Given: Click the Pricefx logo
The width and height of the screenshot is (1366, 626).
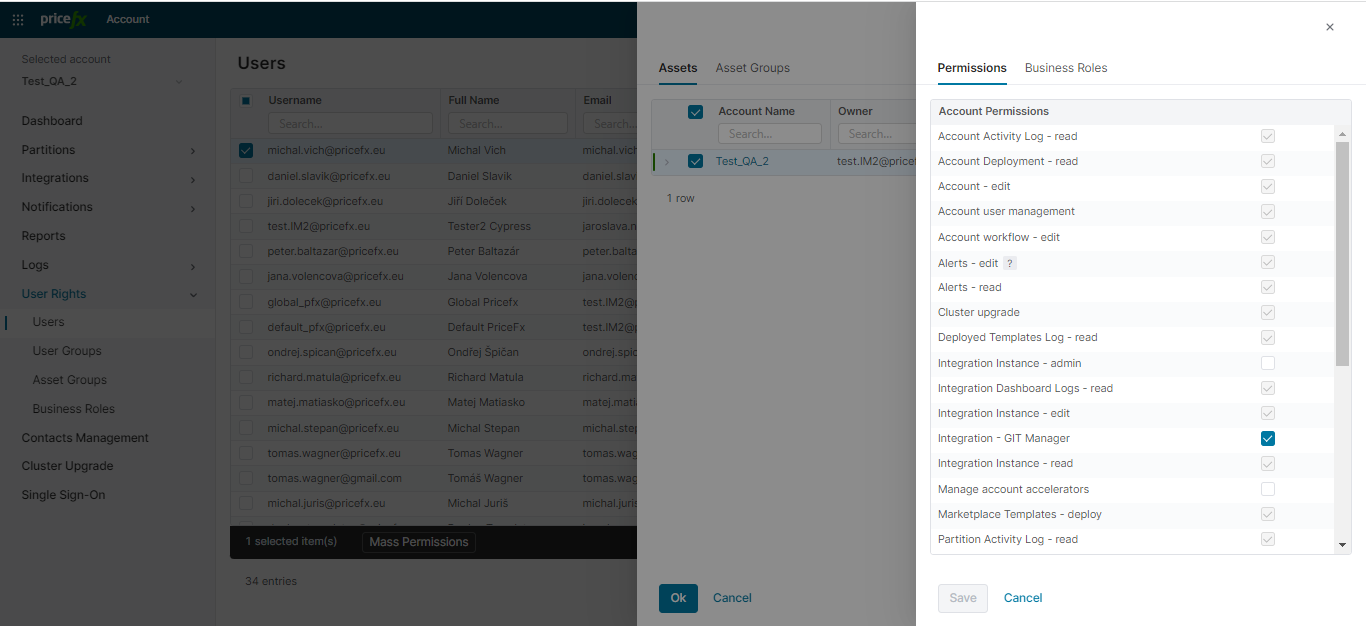Looking at the screenshot, I should (x=64, y=19).
